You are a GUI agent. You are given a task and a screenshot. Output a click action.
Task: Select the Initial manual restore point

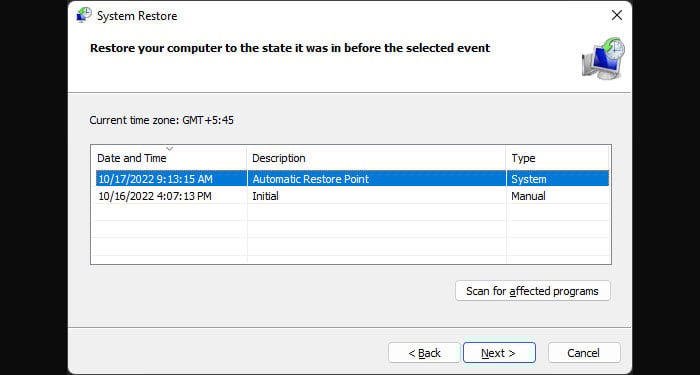tap(352, 196)
